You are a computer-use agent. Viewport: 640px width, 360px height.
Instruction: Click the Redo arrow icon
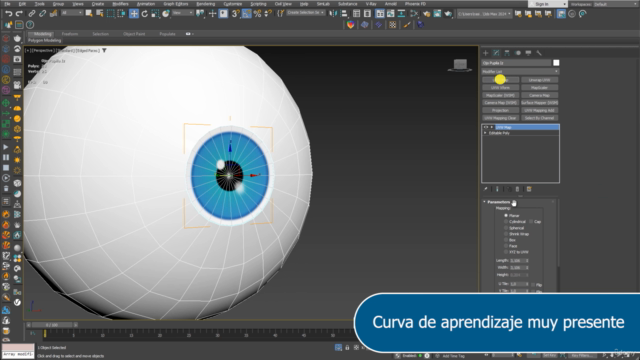19,14
